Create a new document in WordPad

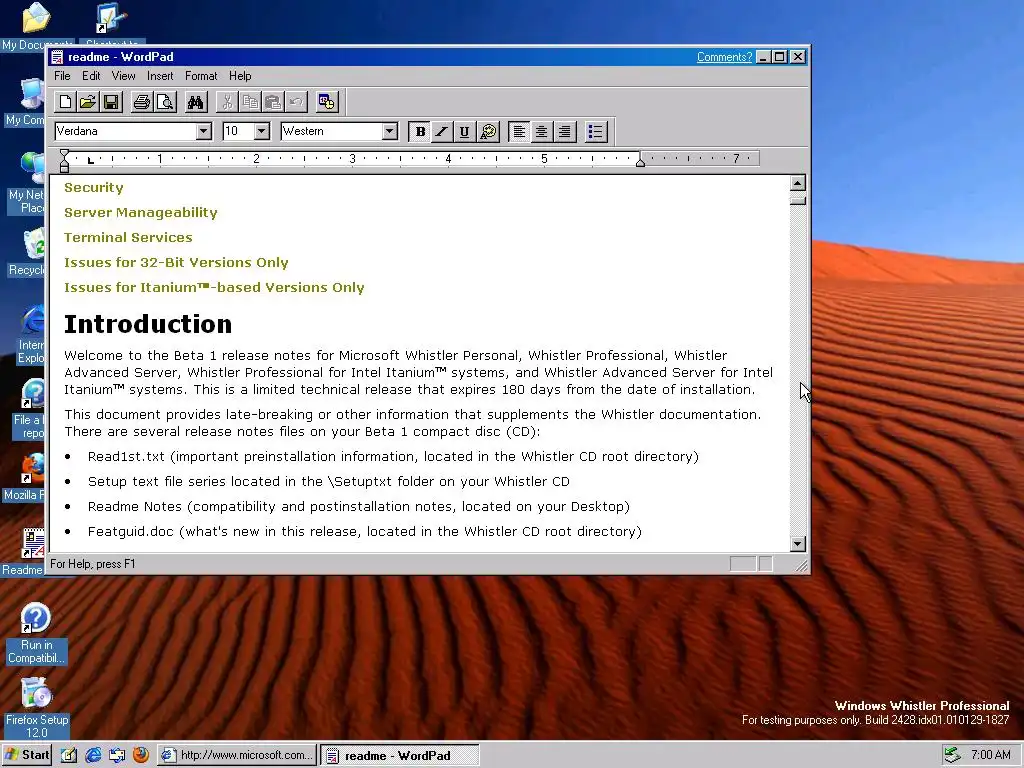(x=65, y=102)
